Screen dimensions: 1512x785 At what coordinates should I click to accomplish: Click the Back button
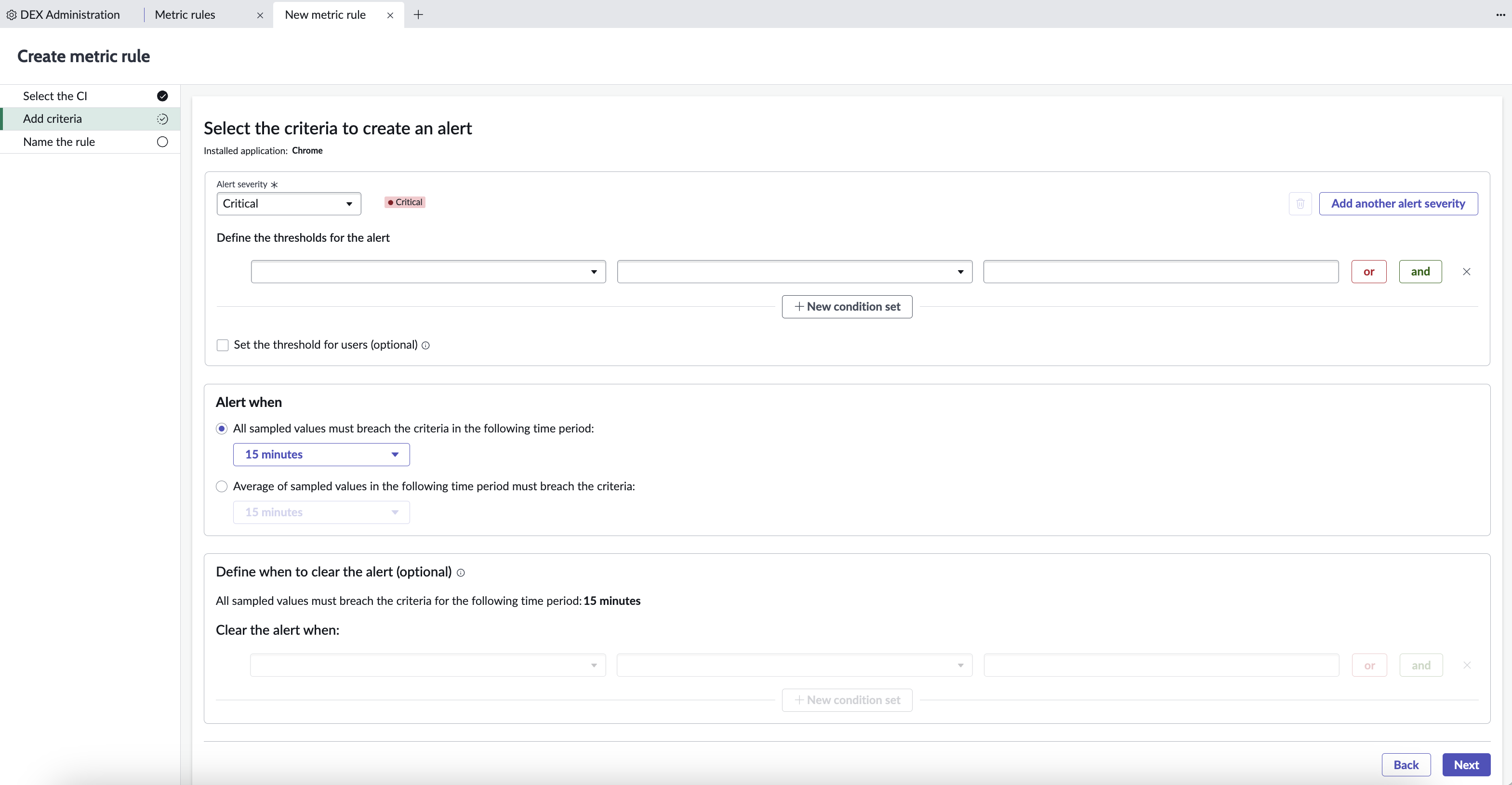click(x=1406, y=764)
